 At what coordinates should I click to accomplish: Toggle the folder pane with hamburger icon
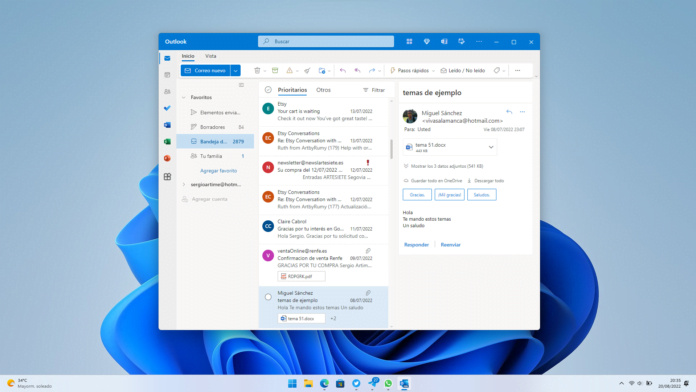(241, 85)
